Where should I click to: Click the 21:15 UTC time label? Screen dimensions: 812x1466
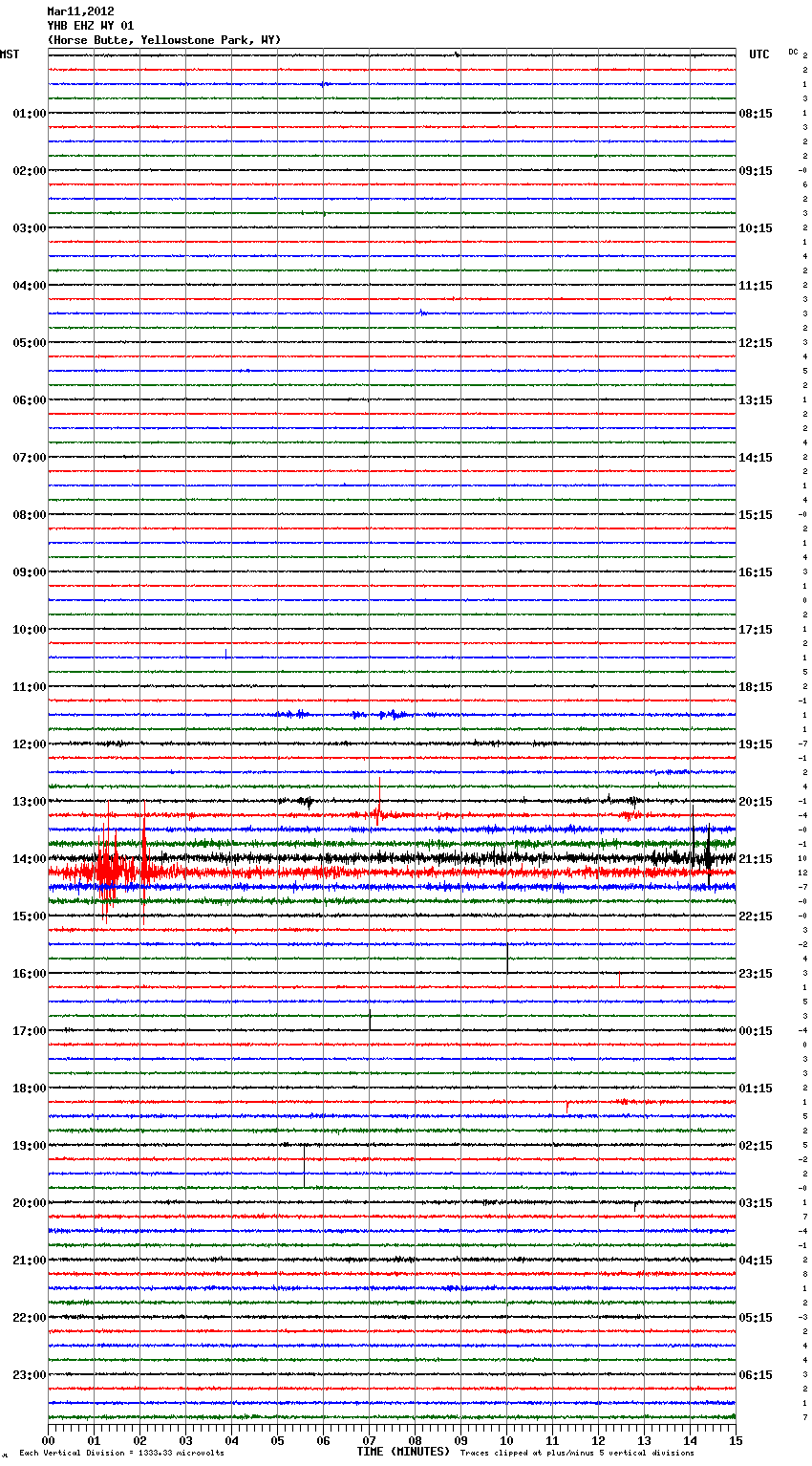(x=756, y=859)
